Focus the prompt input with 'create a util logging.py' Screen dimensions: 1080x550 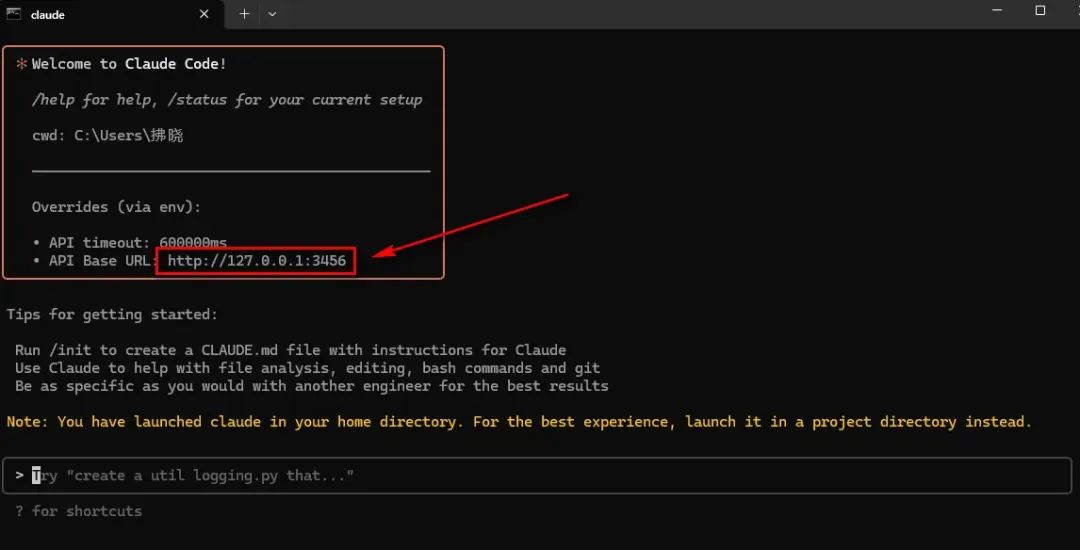coord(537,476)
